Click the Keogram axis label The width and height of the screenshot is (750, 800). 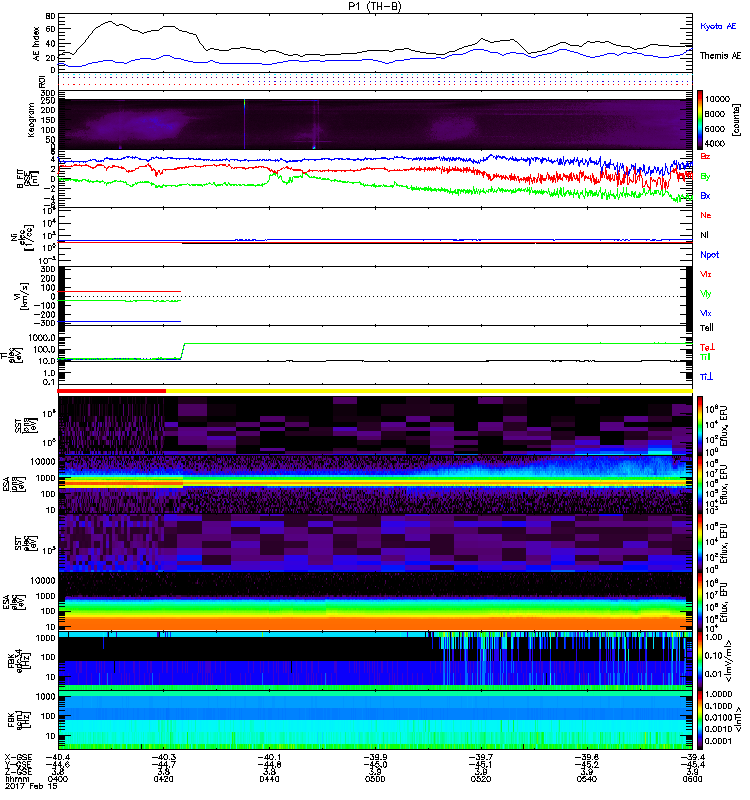[x=31, y=120]
